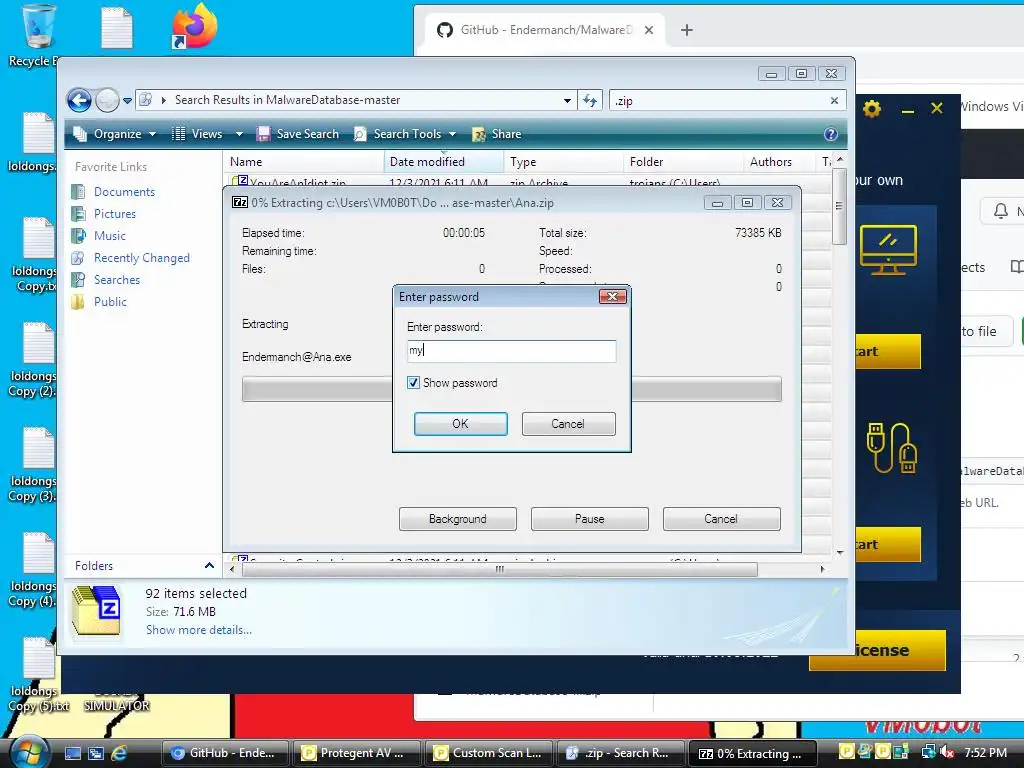Click Show Desktop quick launch icon
Screen dimensions: 1024x768
click(x=72, y=753)
